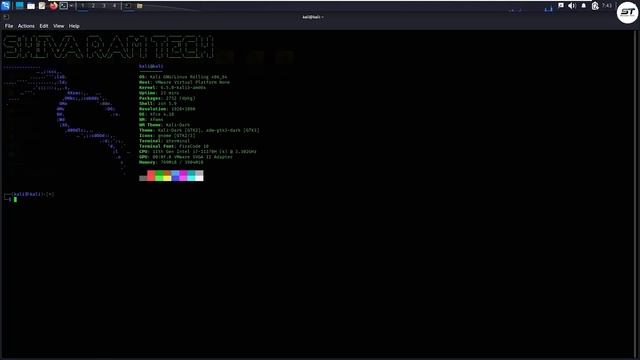Open the Kali applications menu icon
The image size is (640, 360).
click(x=5, y=6)
